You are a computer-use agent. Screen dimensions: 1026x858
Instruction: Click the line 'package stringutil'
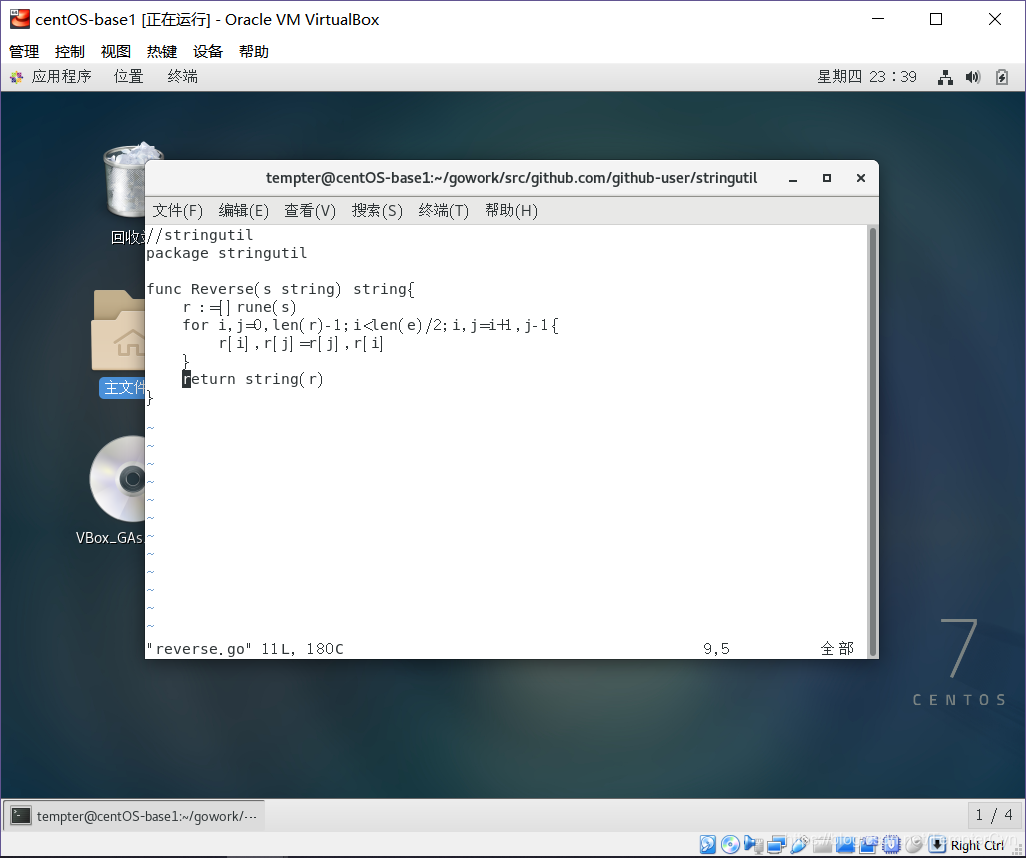226,253
